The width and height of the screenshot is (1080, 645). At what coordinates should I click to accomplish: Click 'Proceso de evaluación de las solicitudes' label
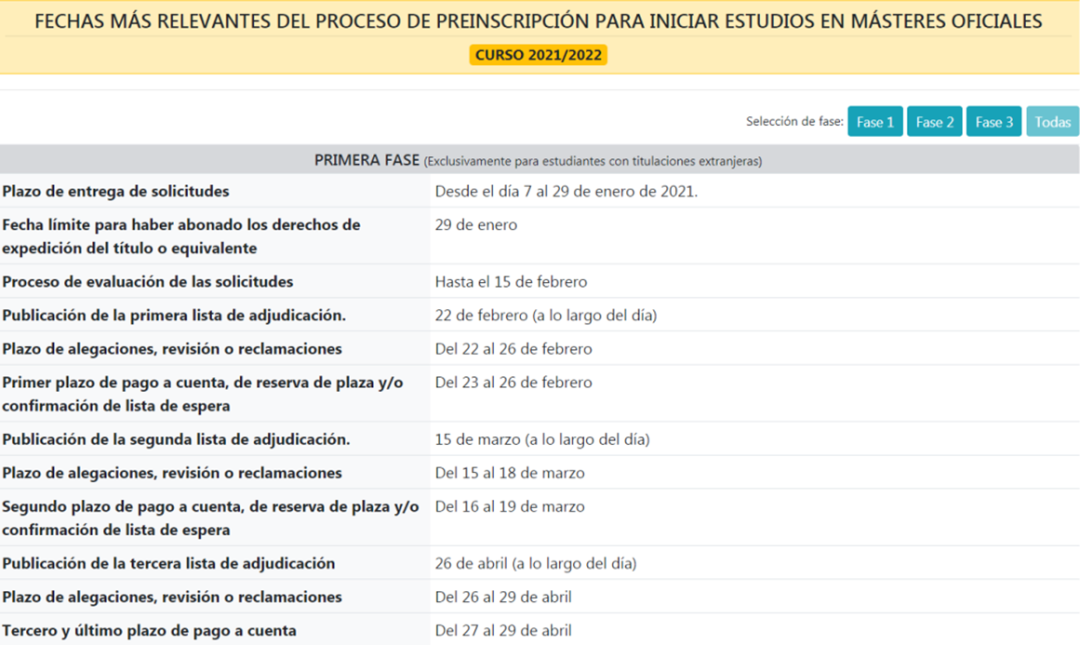click(148, 282)
